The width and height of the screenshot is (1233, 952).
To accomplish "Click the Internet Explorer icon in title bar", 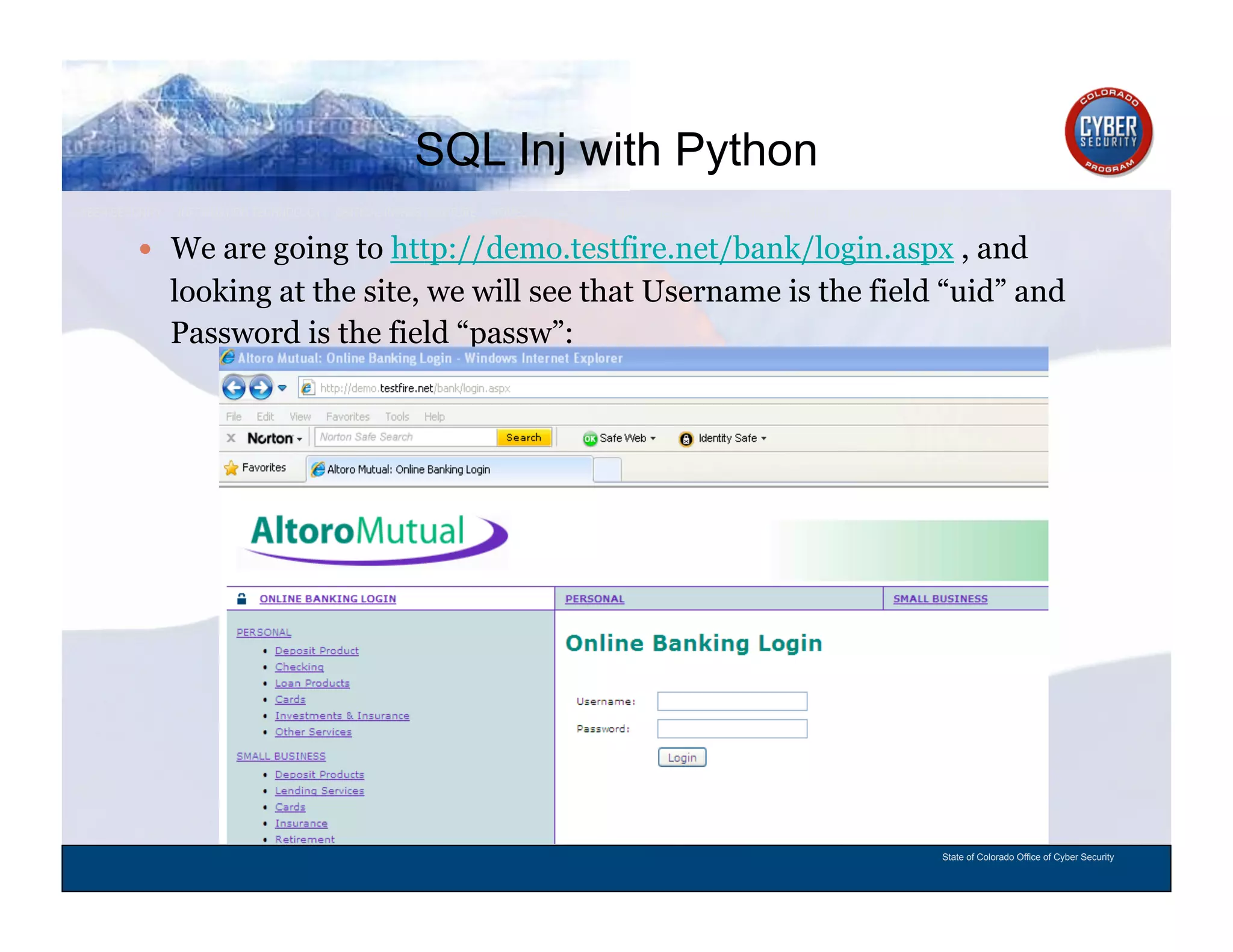I will 228,357.
